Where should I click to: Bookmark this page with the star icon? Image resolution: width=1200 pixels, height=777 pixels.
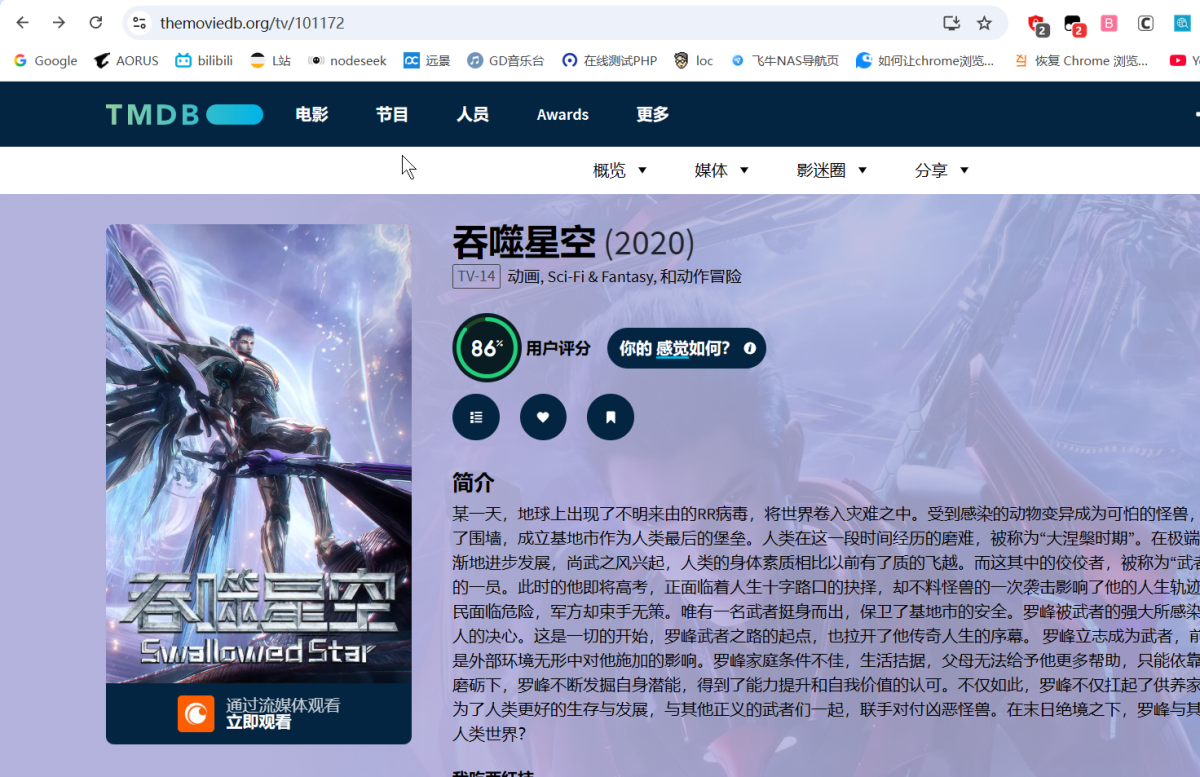[984, 22]
